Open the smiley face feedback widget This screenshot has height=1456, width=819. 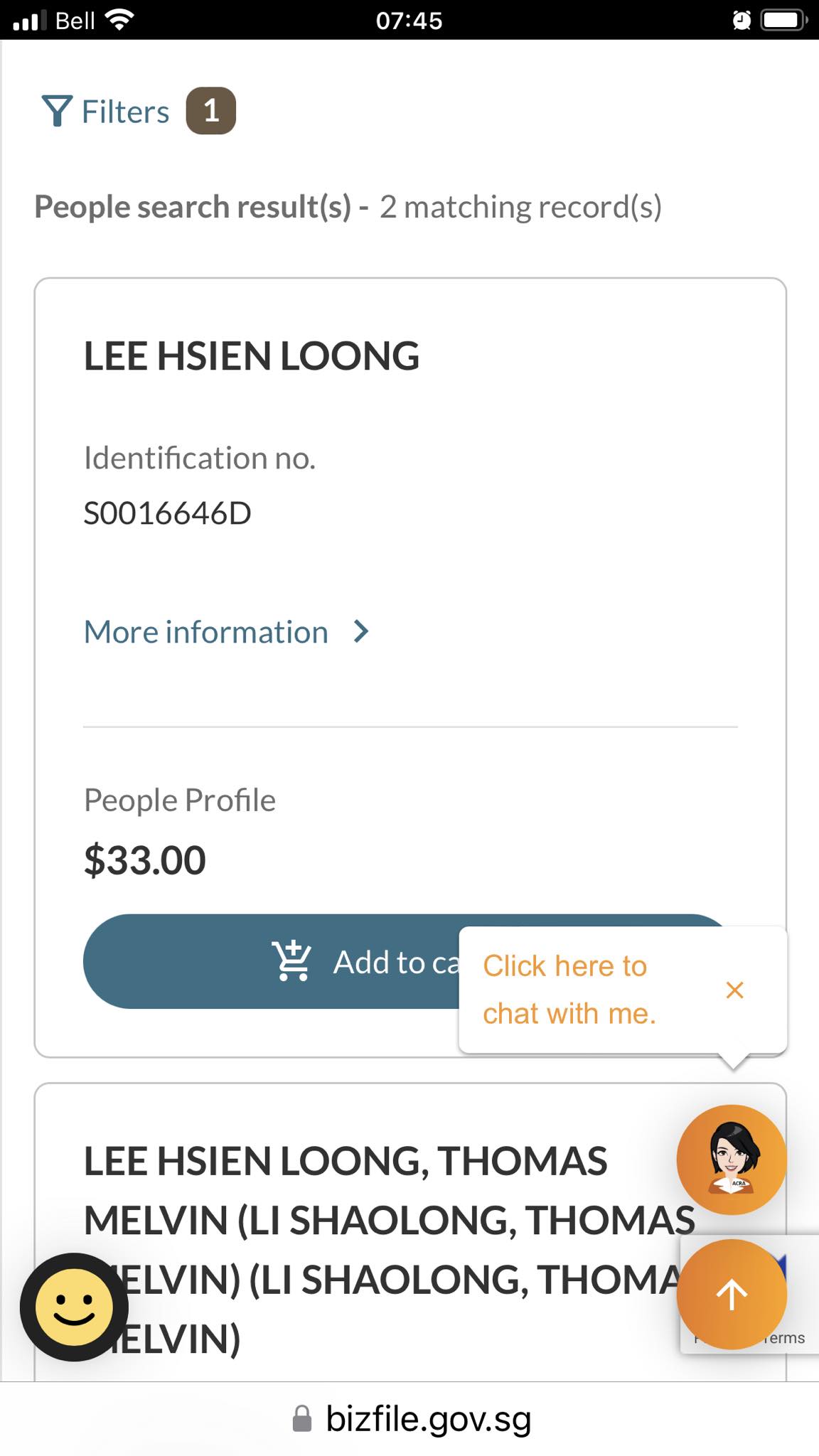coord(74,1307)
